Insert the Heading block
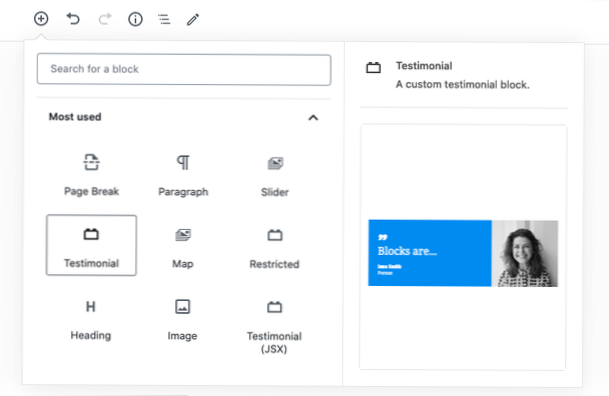609x396 pixels. tap(91, 319)
